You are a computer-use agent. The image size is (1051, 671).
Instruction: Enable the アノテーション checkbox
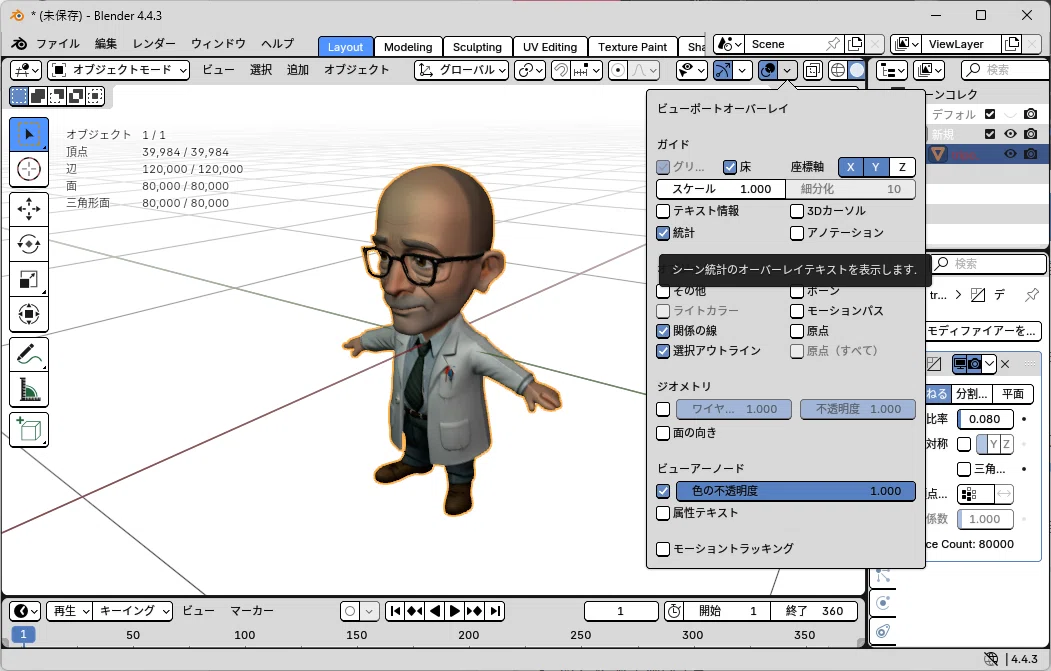point(797,233)
